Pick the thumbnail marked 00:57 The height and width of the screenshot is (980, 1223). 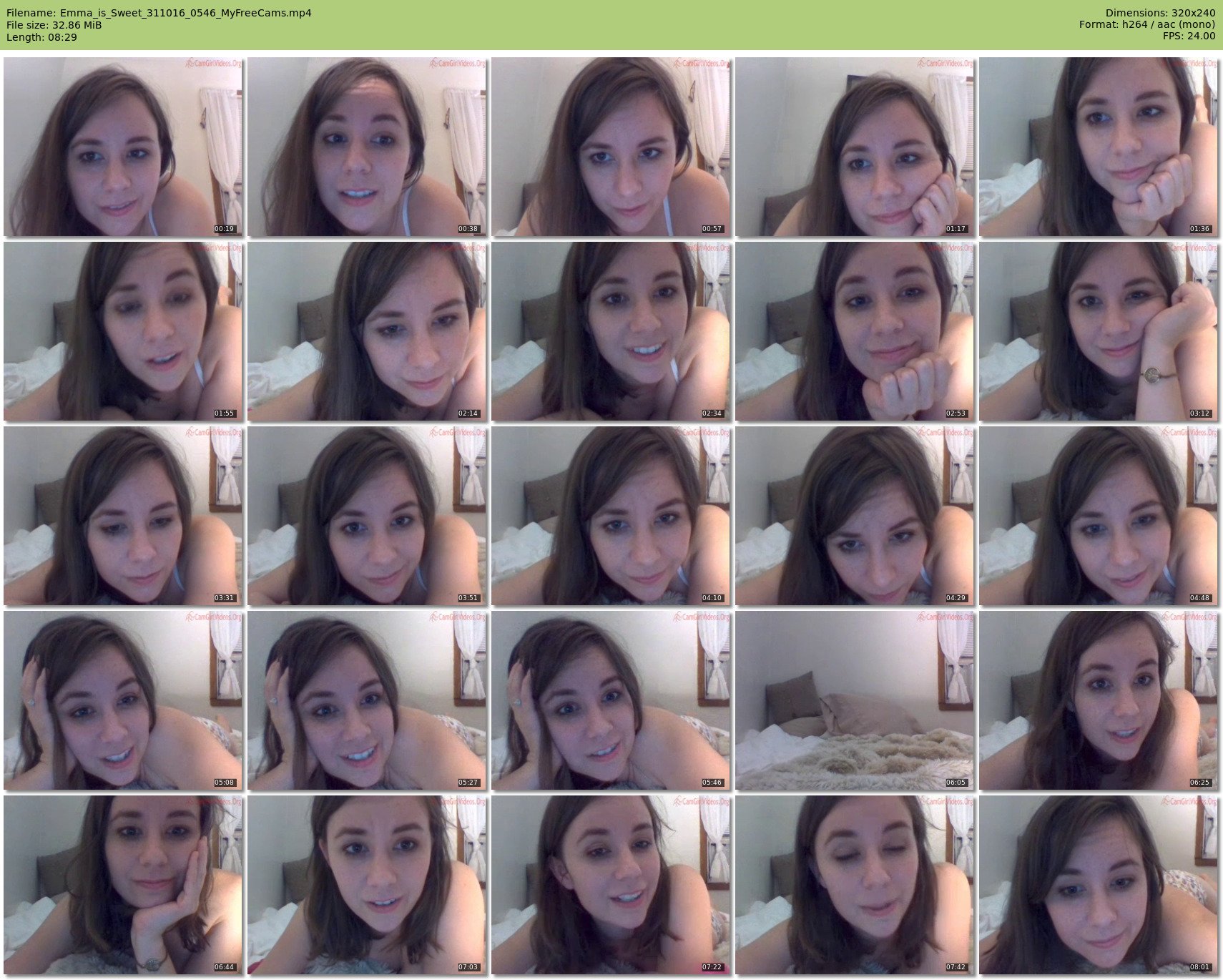pyautogui.click(x=611, y=147)
